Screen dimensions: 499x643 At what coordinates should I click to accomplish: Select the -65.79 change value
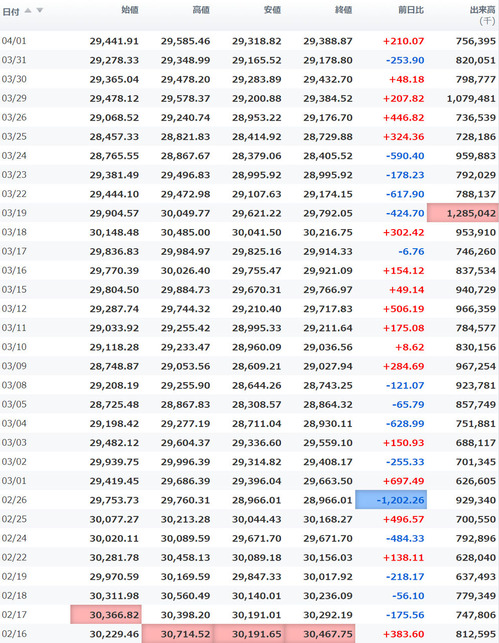click(408, 405)
